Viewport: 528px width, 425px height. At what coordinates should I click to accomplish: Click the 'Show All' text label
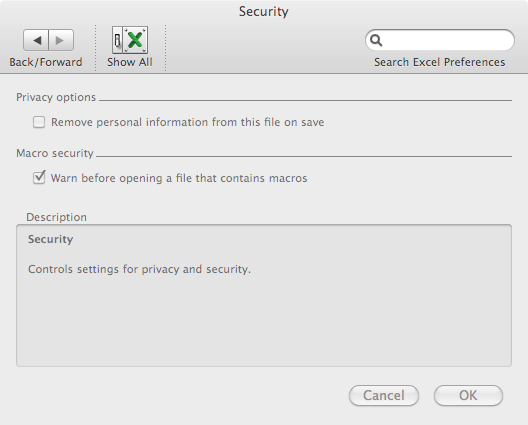click(130, 62)
